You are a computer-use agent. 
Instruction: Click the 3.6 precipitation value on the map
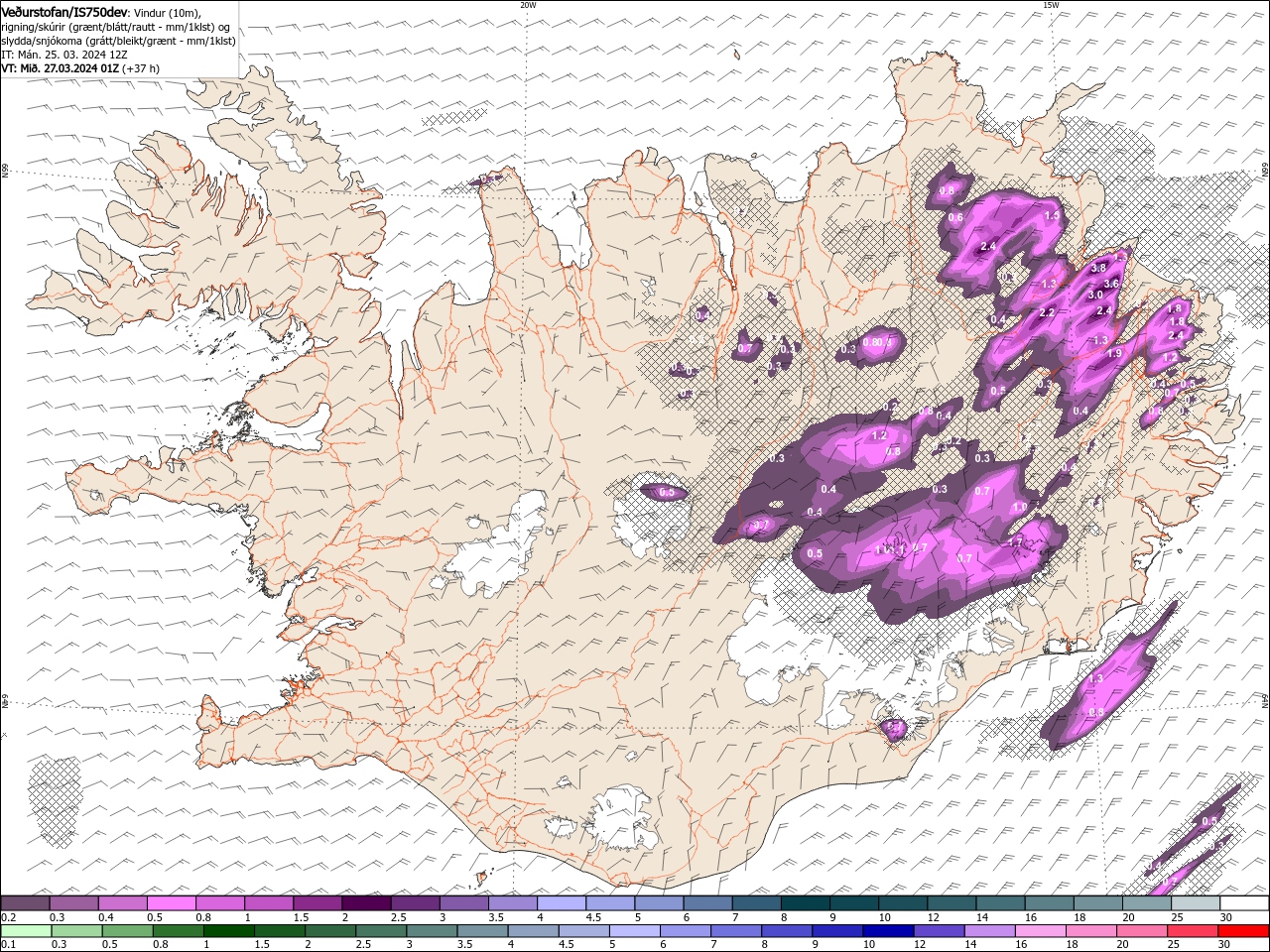[x=1111, y=284]
